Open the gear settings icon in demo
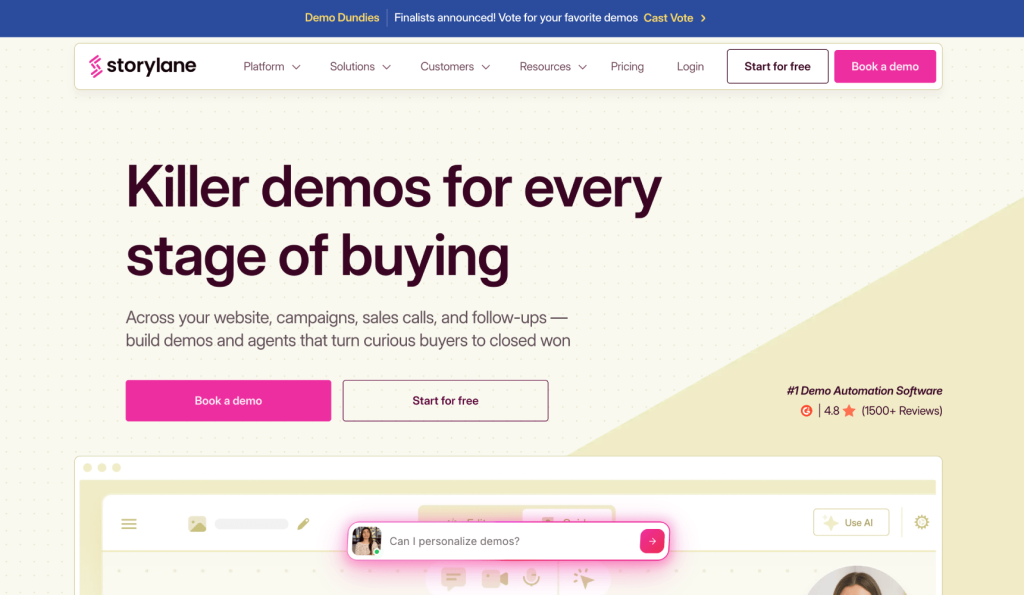This screenshot has height=595, width=1024. [921, 523]
